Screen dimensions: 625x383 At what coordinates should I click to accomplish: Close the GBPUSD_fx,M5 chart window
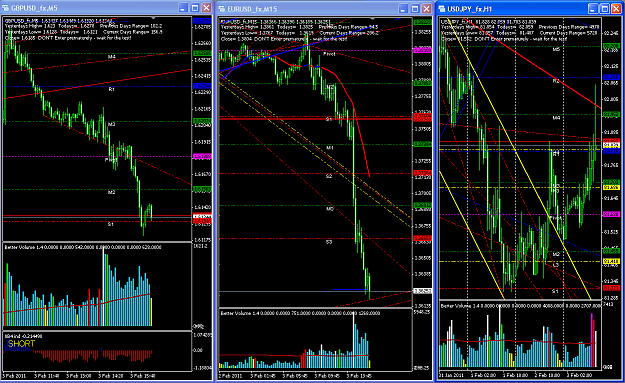point(206,8)
